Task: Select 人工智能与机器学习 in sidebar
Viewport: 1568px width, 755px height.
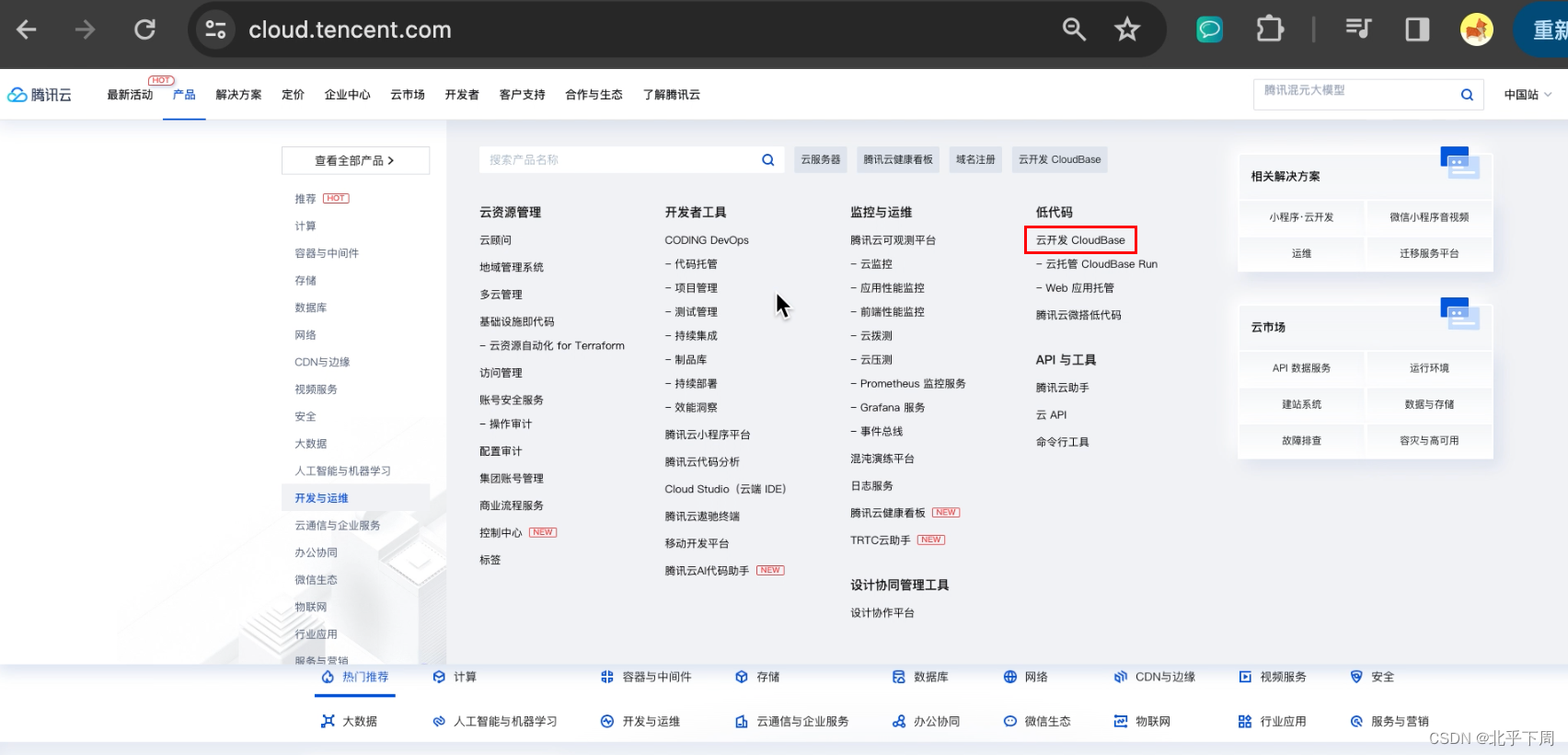Action: click(342, 470)
